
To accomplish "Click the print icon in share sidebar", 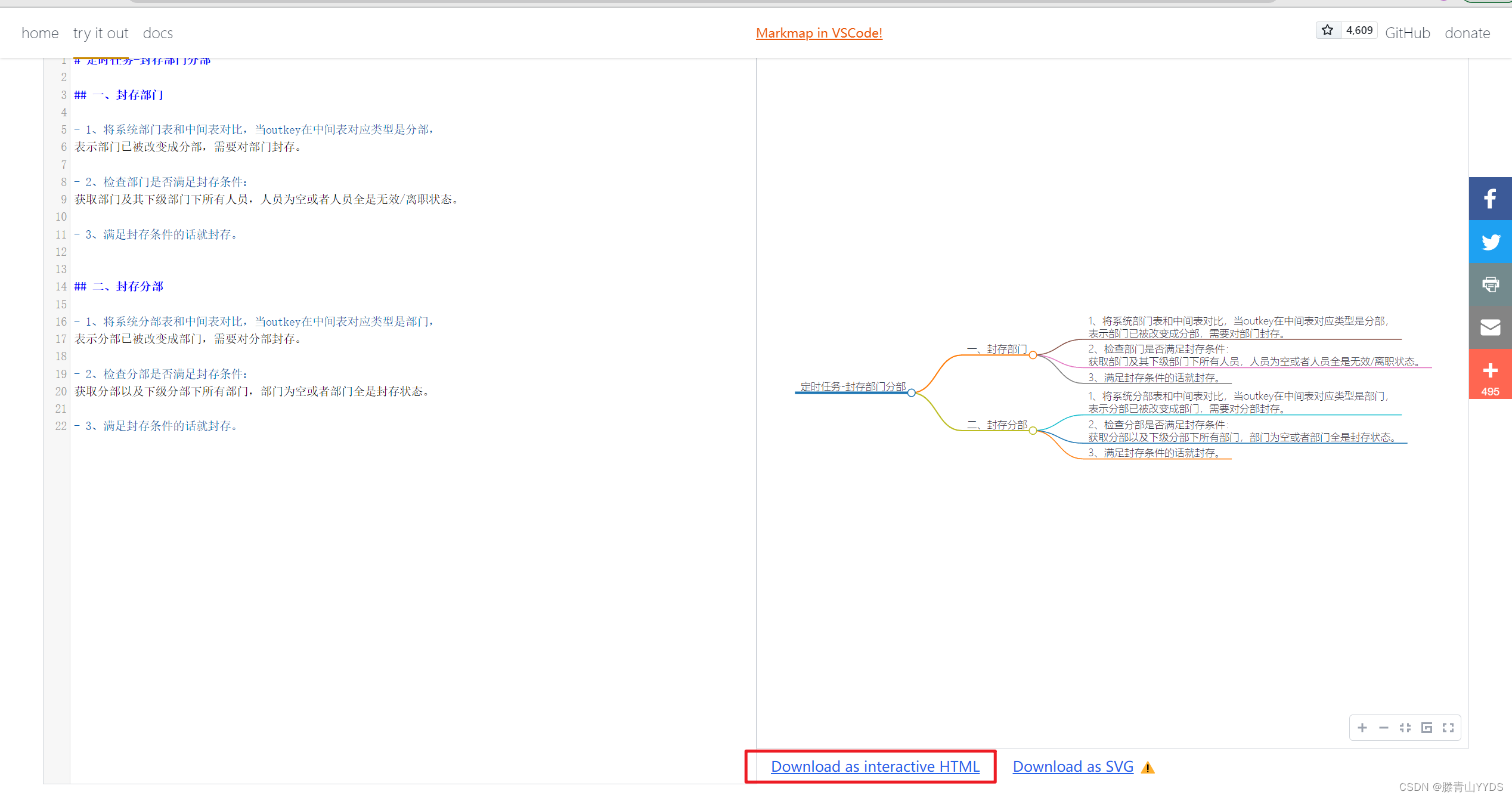I will click(1490, 284).
